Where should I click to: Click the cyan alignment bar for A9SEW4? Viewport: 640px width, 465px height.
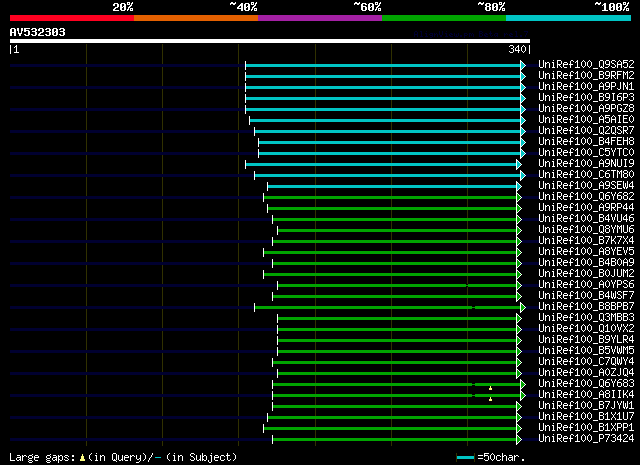click(x=392, y=187)
